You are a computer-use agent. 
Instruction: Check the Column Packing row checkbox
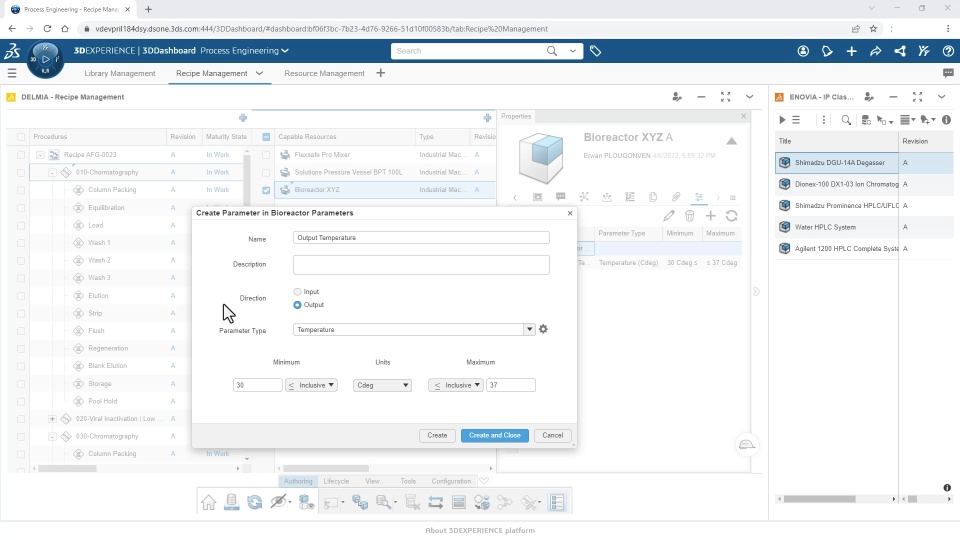21,190
